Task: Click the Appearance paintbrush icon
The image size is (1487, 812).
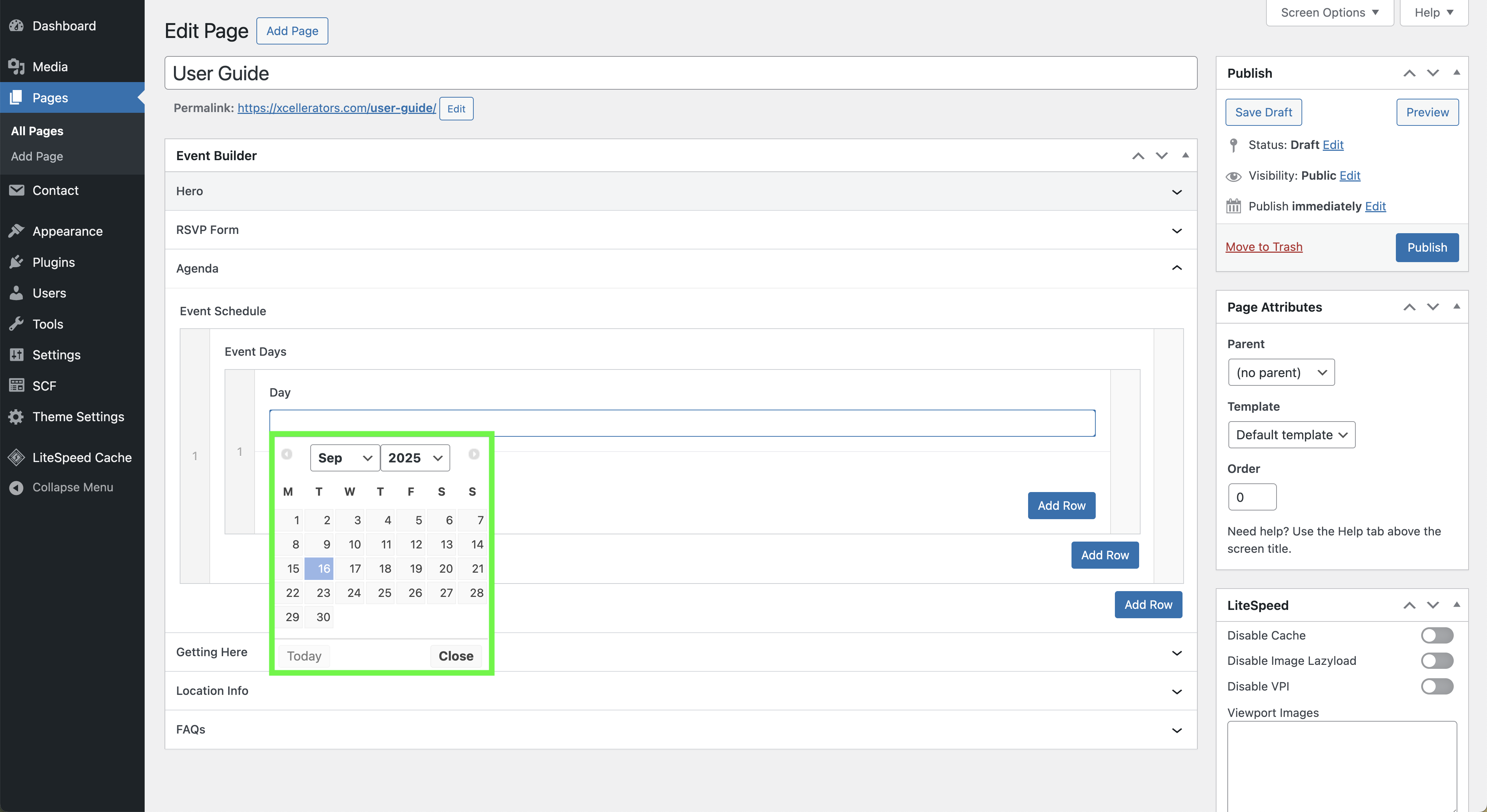Action: pyautogui.click(x=16, y=231)
